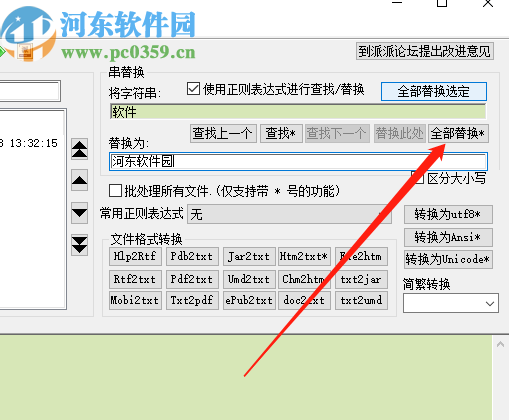
Task: Click the 替换此处 button
Action: (400, 134)
